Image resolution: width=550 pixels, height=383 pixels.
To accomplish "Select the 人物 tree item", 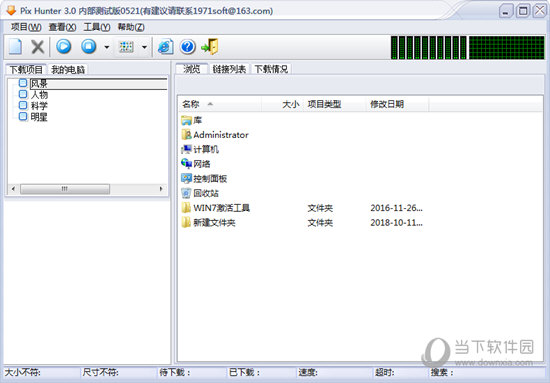I will click(39, 95).
